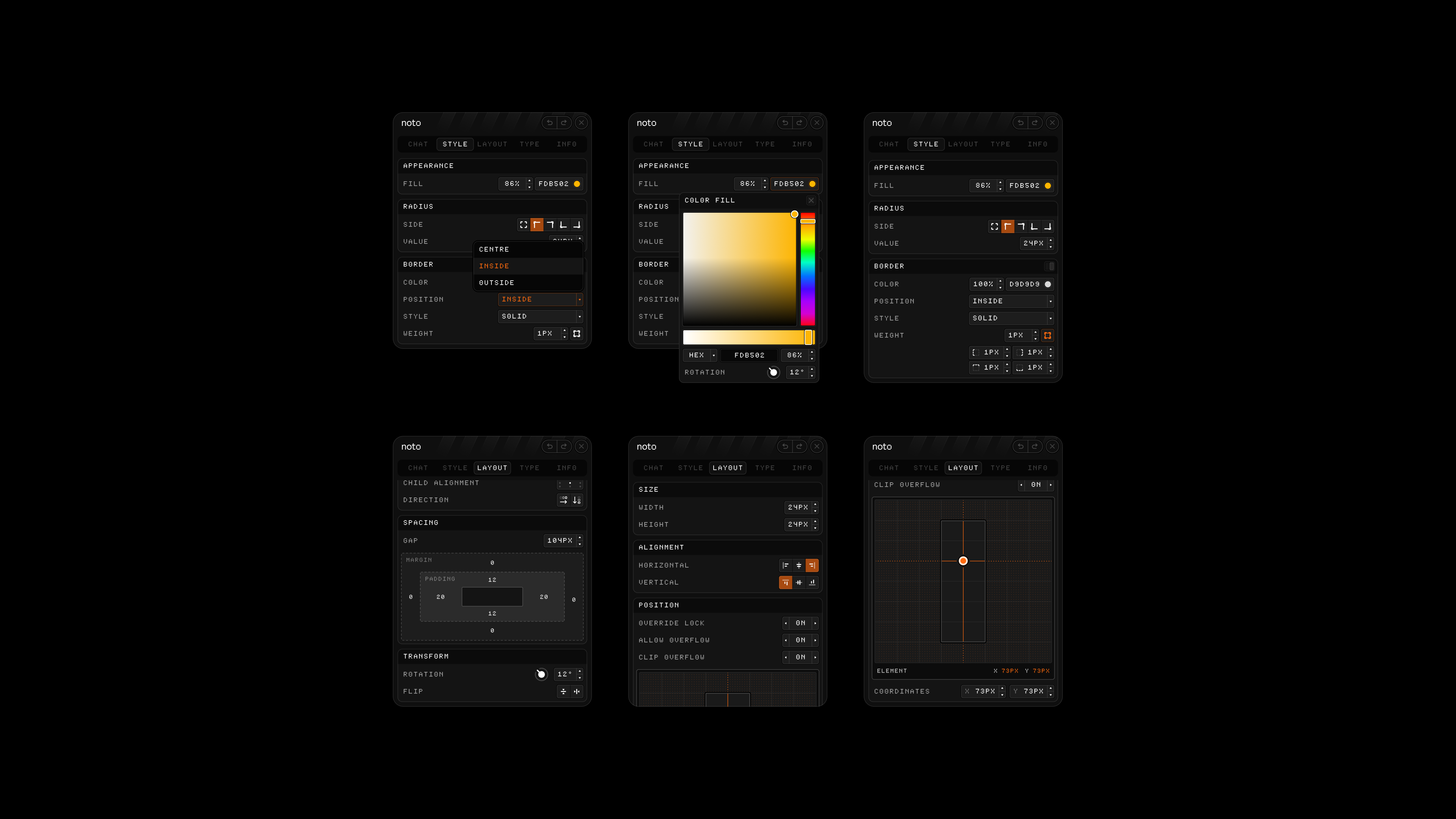1456x819 pixels.
Task: Click redo in the panel with the Size section
Action: [799, 447]
